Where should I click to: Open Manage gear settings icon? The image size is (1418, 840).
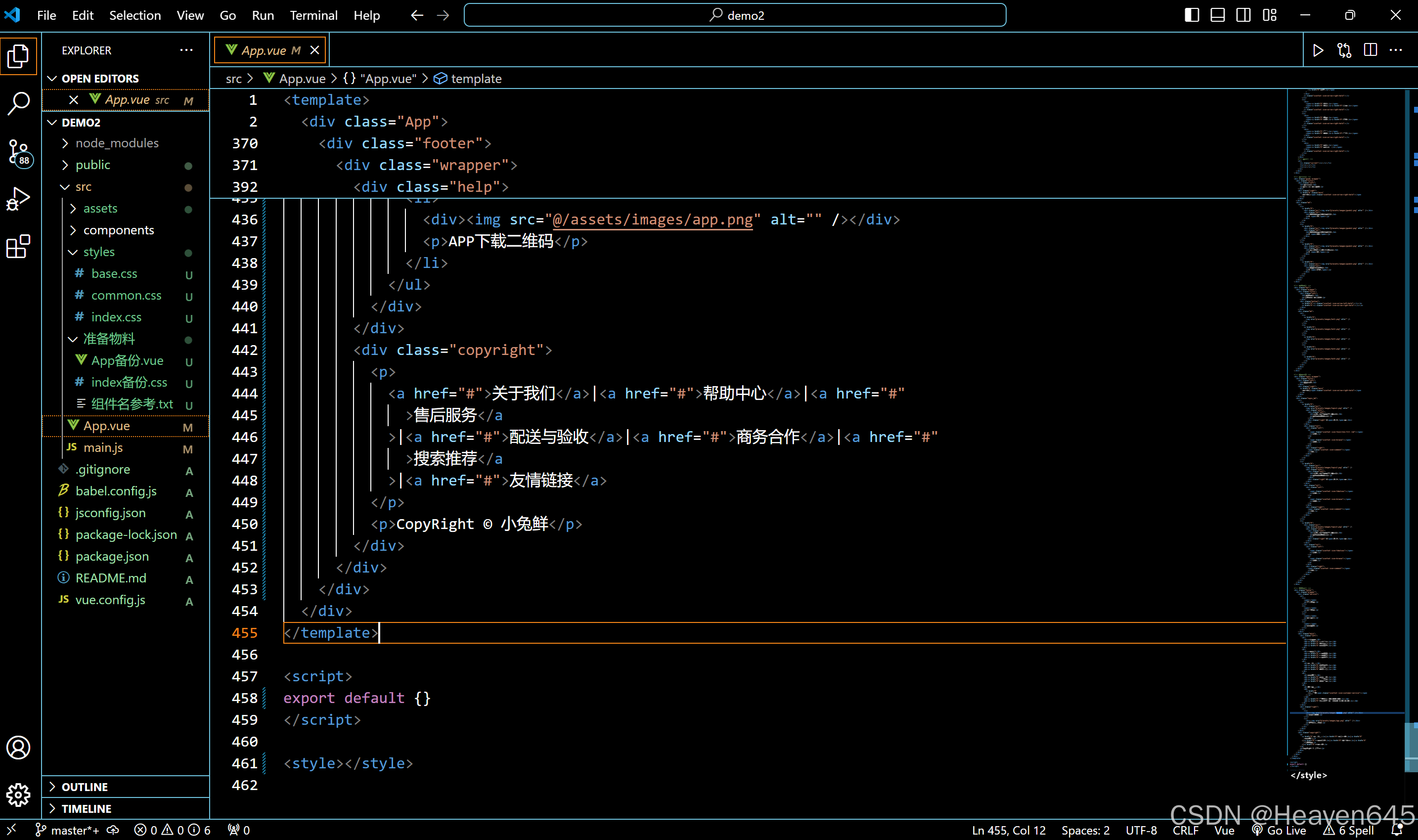tap(19, 795)
